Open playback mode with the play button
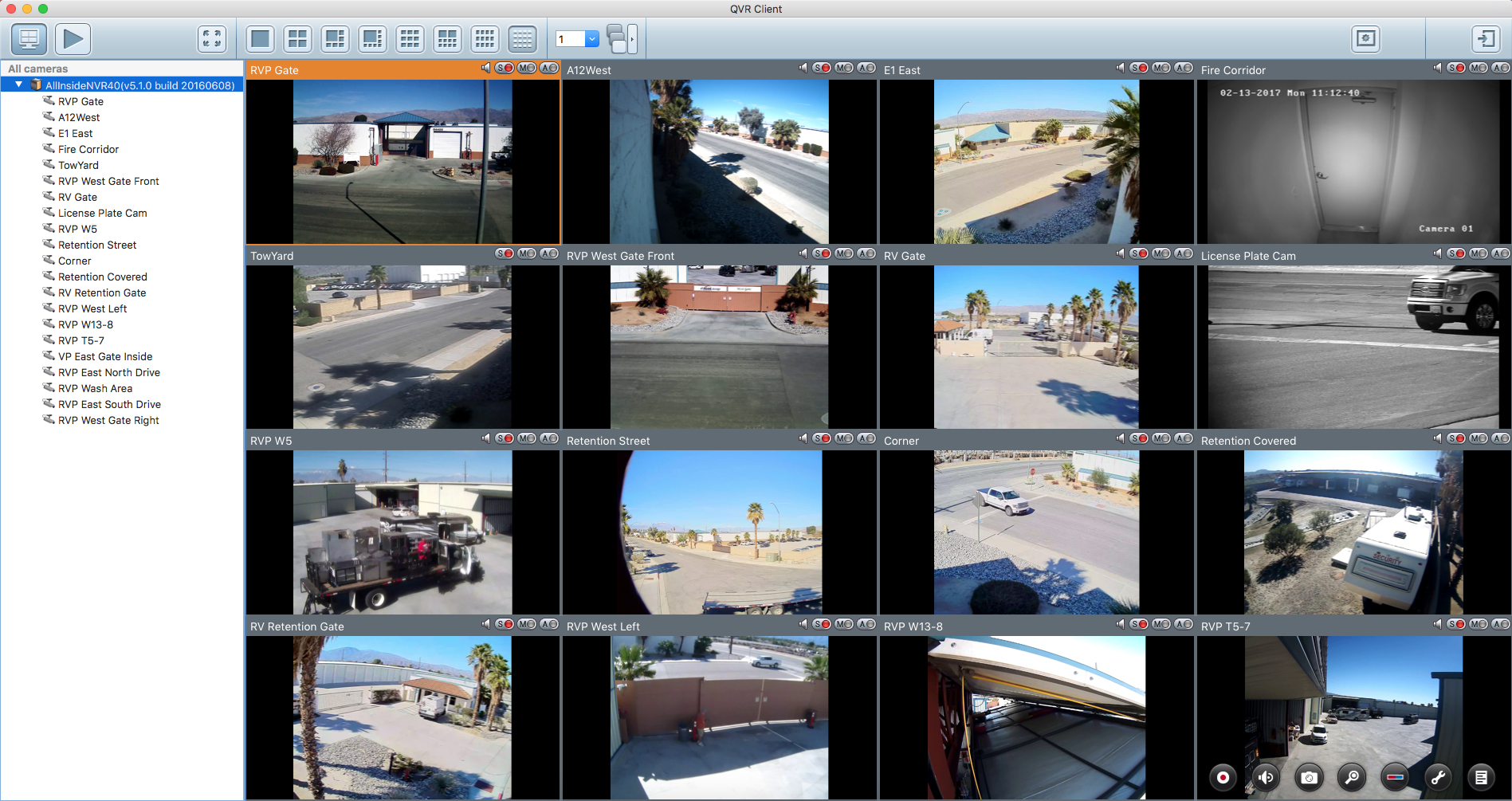1512x801 pixels. pyautogui.click(x=73, y=38)
